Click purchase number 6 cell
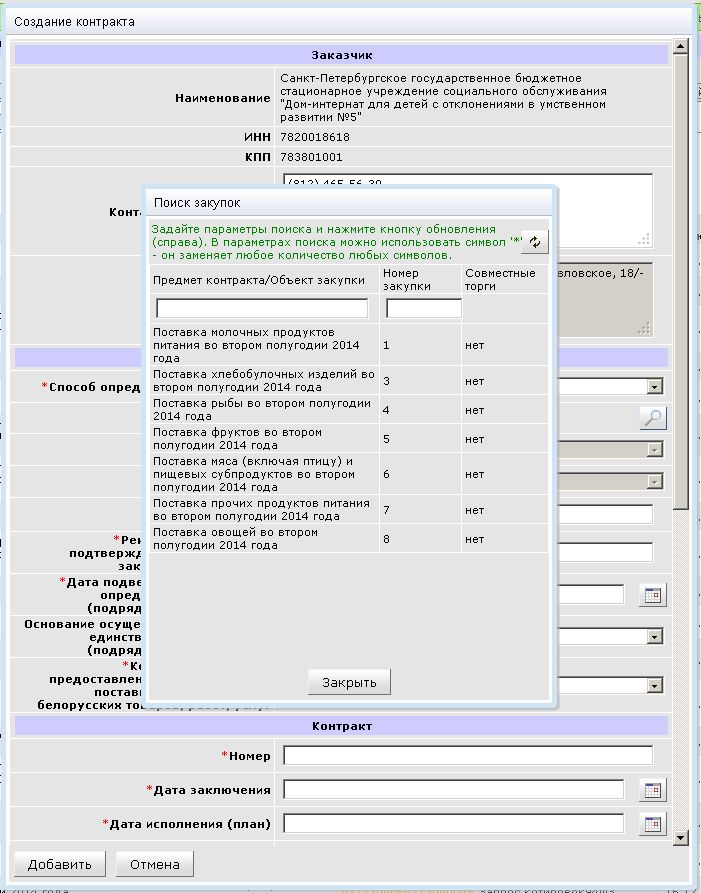701x893 pixels. coord(420,474)
